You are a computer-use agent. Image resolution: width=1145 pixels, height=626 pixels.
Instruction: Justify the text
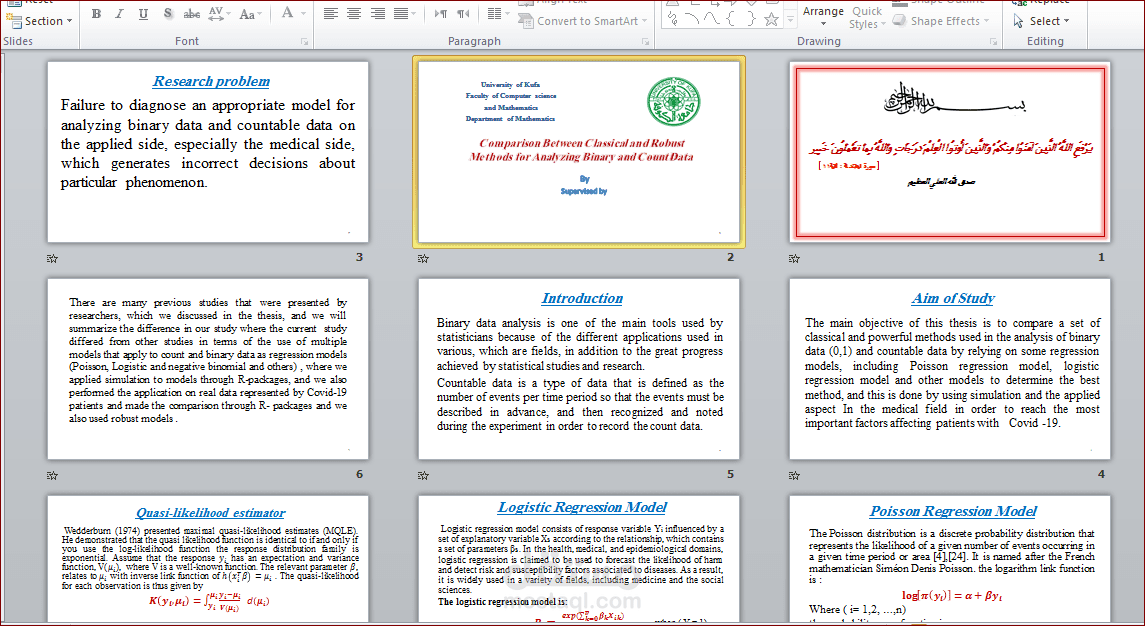tap(403, 13)
